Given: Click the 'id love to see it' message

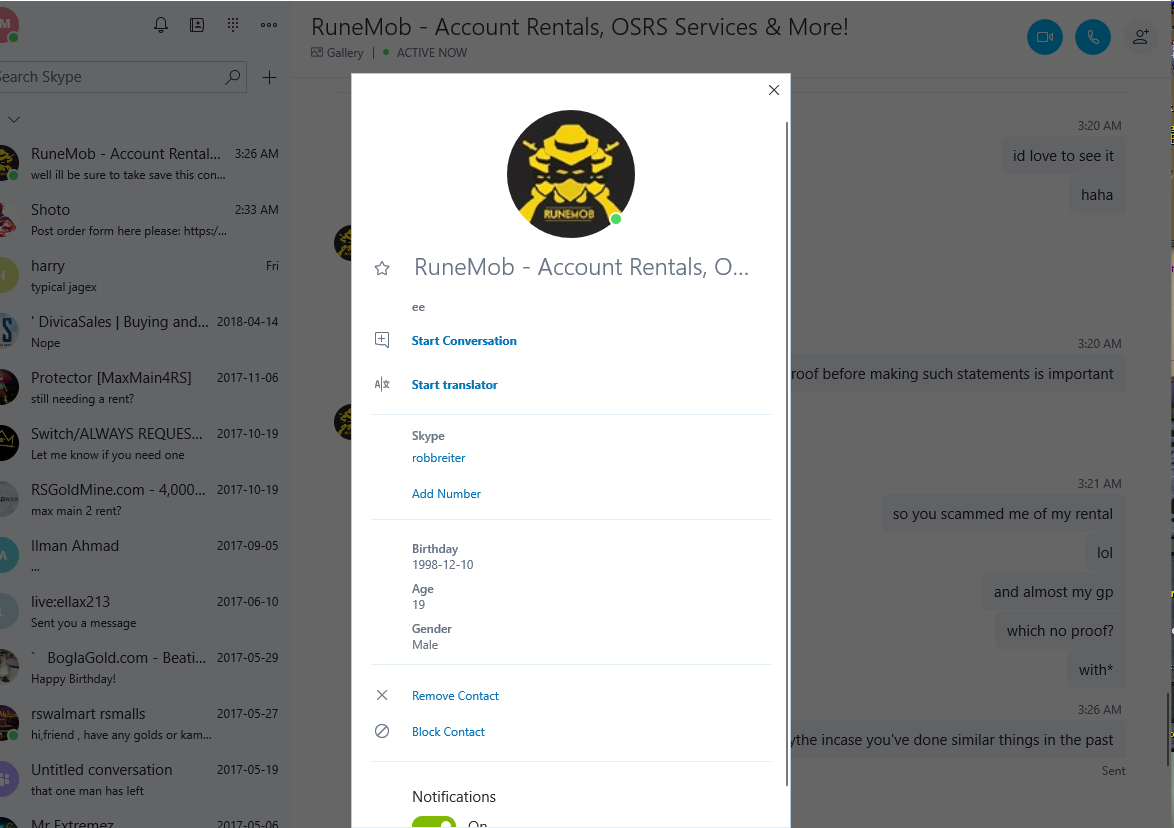Looking at the screenshot, I should coord(1063,156).
